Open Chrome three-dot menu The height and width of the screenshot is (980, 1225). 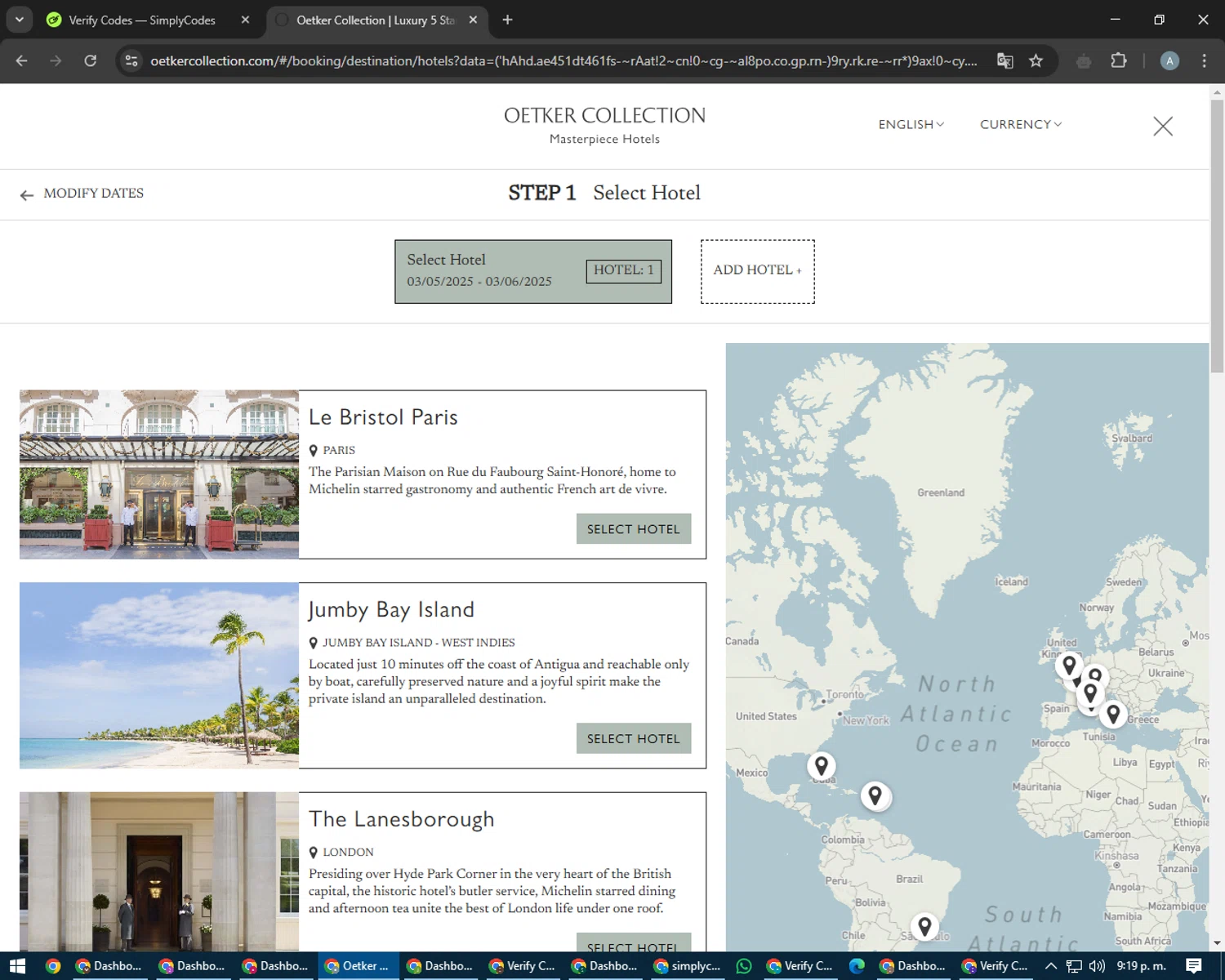coord(1204,60)
